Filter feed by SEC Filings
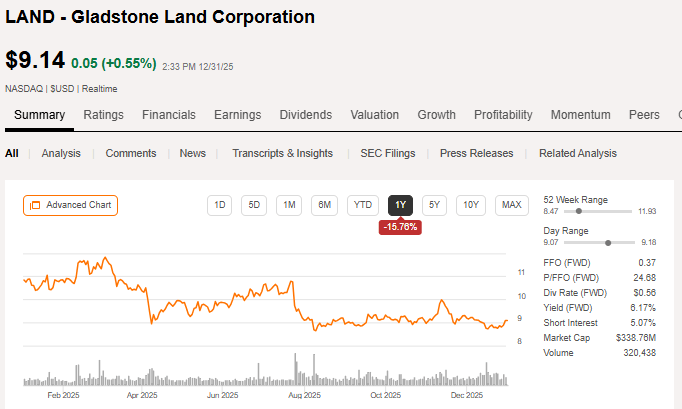This screenshot has width=682, height=409. (x=387, y=153)
